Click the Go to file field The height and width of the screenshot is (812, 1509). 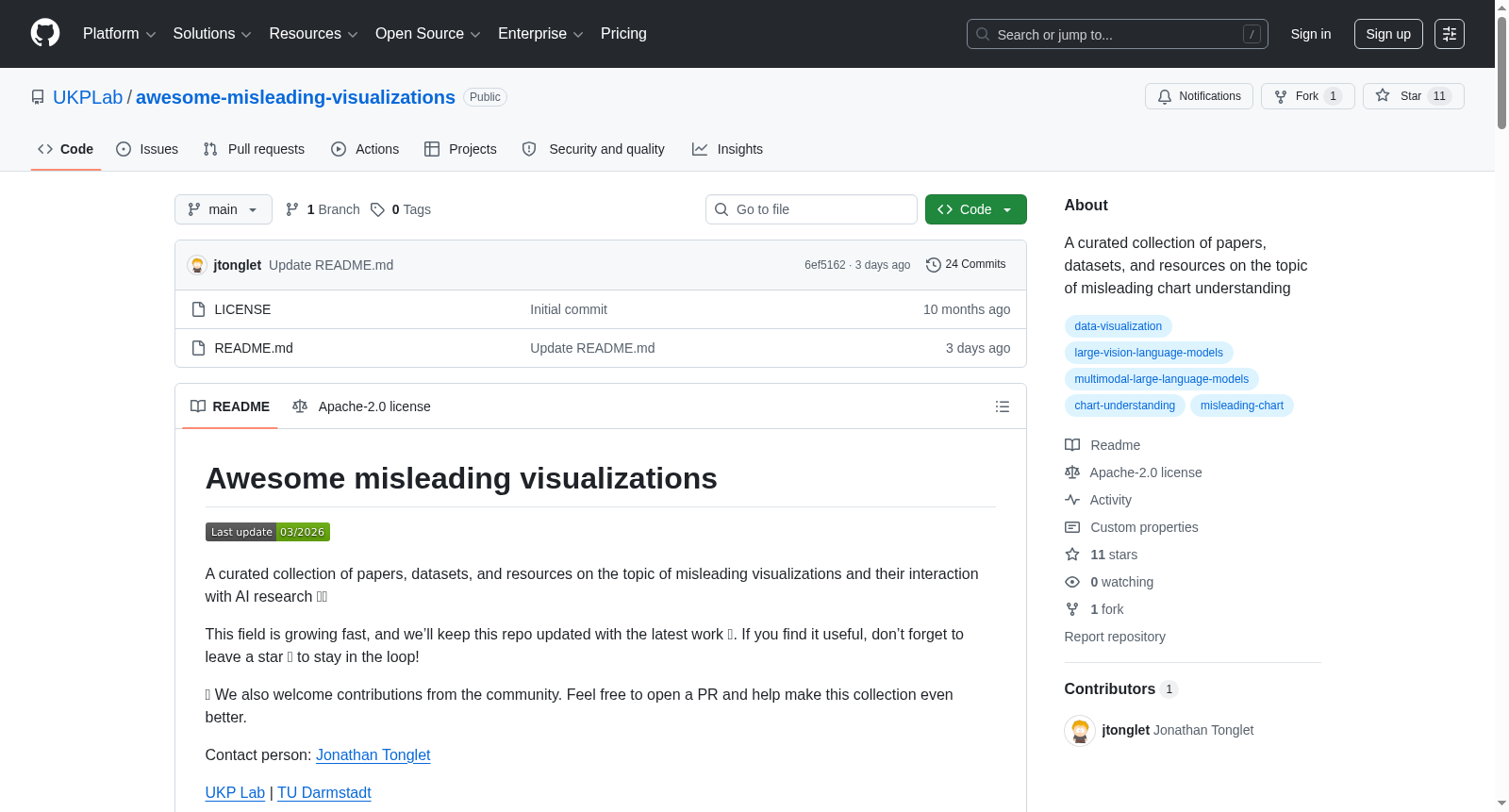tap(811, 209)
